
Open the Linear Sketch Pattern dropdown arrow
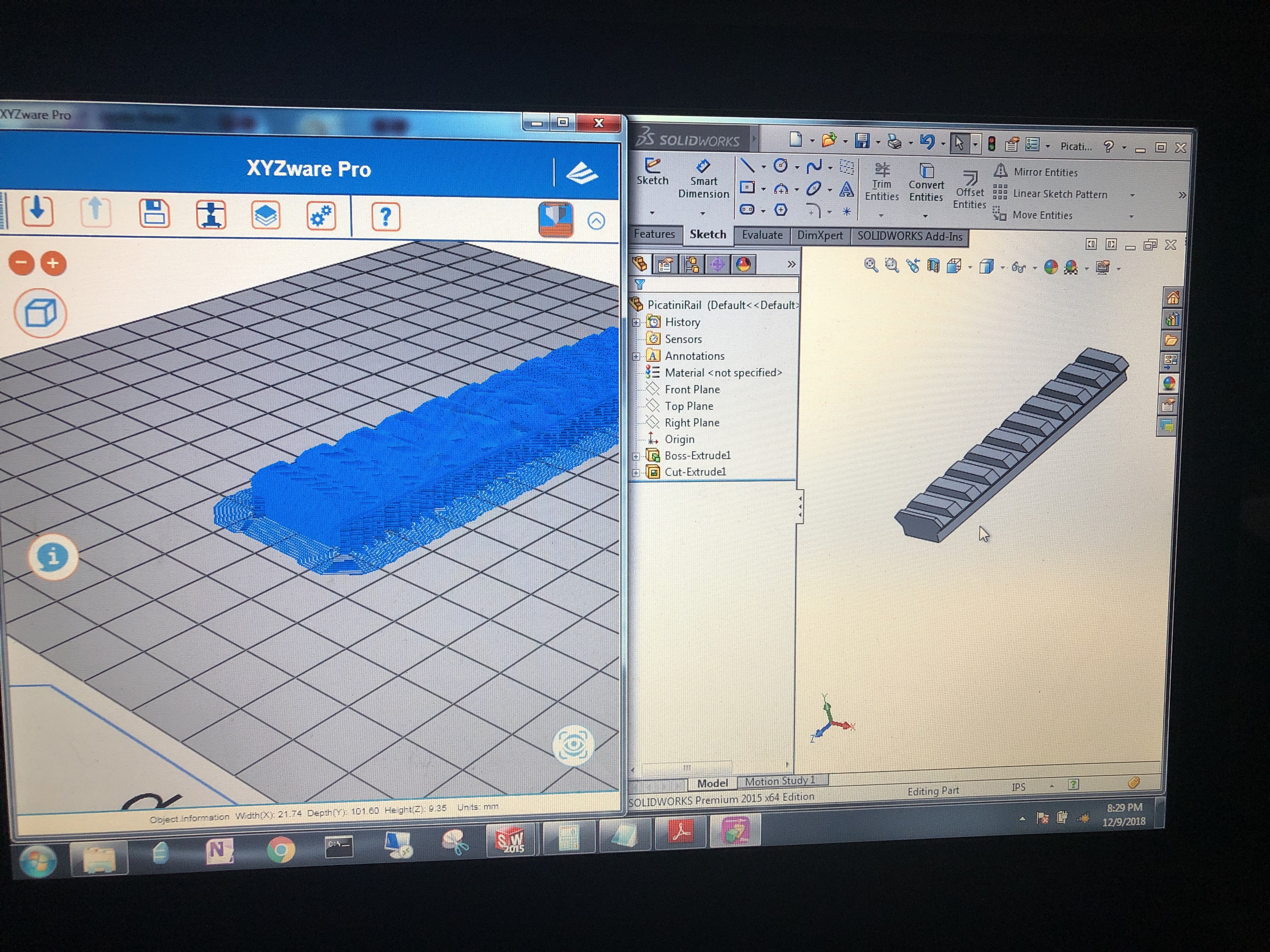tap(1132, 195)
